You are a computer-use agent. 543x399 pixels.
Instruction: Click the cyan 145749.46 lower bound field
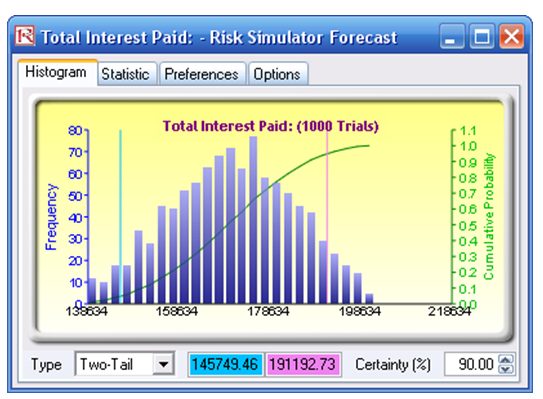[x=225, y=364]
